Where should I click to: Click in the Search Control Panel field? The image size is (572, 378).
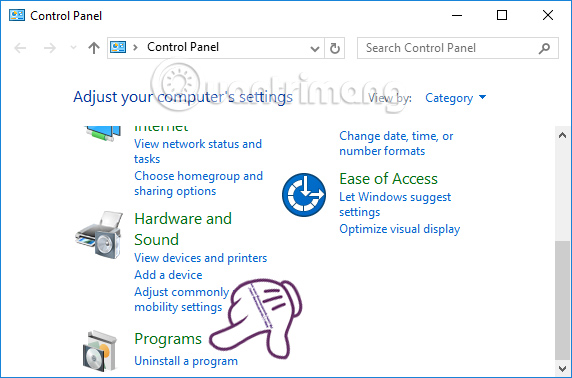click(458, 48)
